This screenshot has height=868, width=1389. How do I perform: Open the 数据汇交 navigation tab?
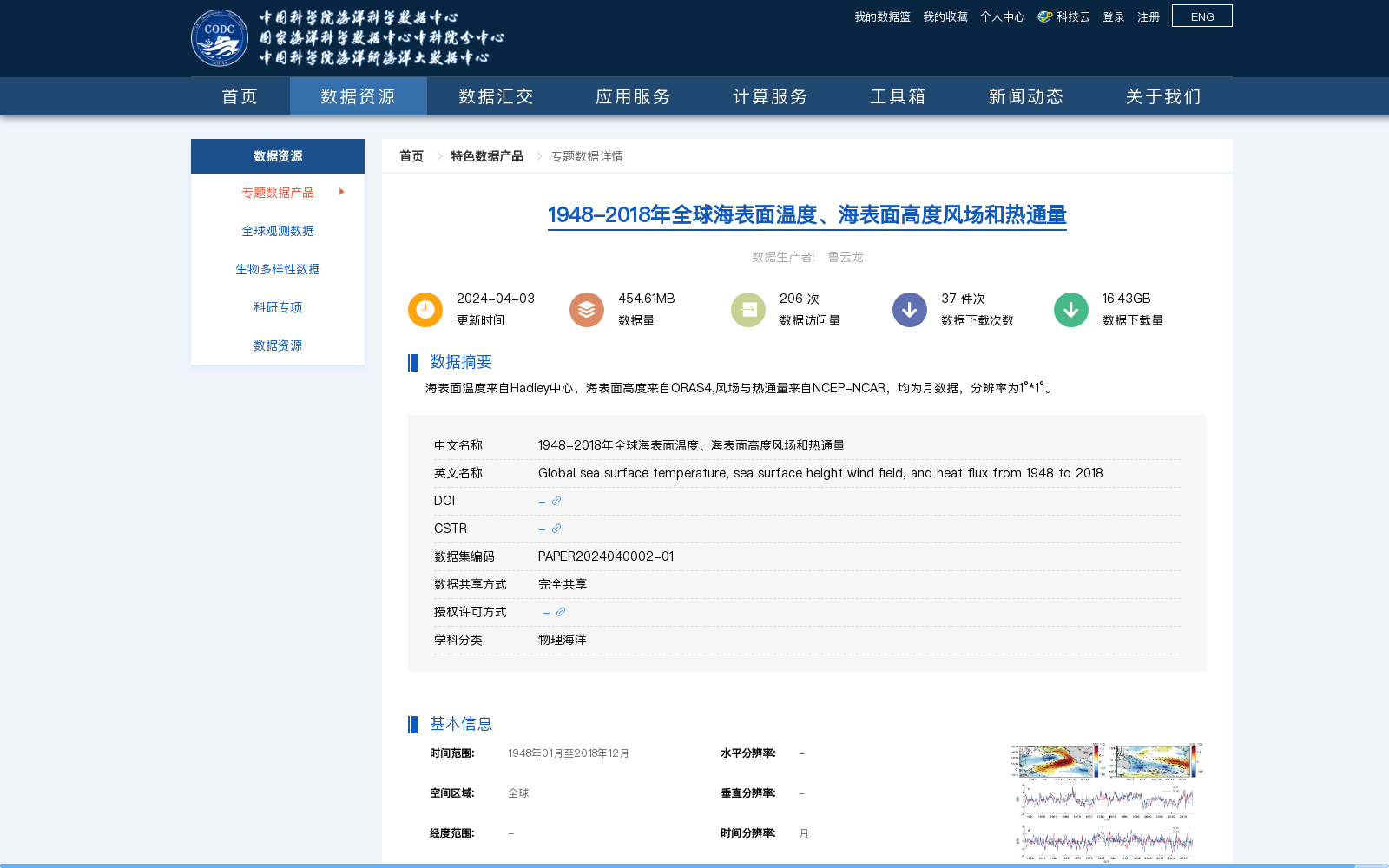(x=496, y=96)
